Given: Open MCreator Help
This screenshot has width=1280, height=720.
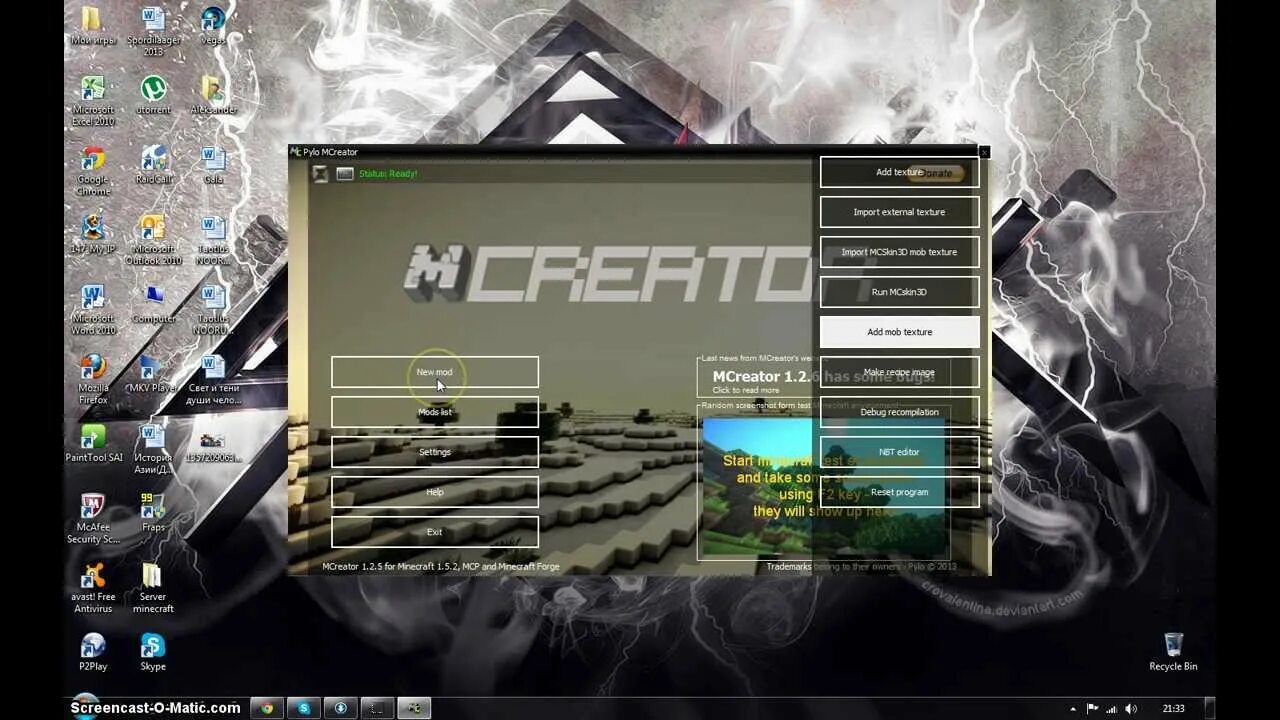Looking at the screenshot, I should point(434,492).
